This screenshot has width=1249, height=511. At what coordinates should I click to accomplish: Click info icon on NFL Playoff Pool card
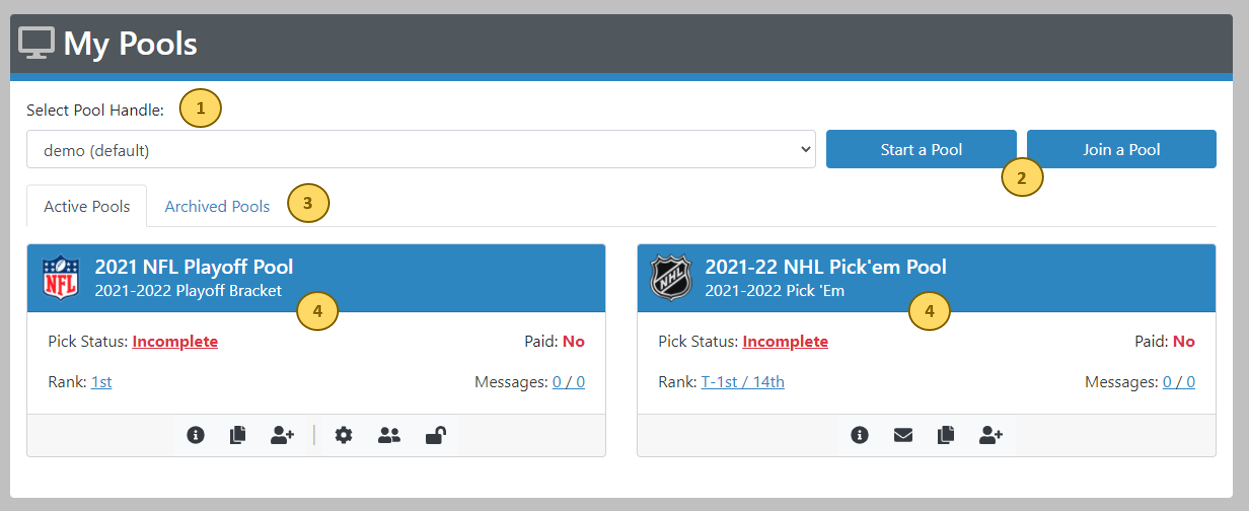click(x=196, y=436)
